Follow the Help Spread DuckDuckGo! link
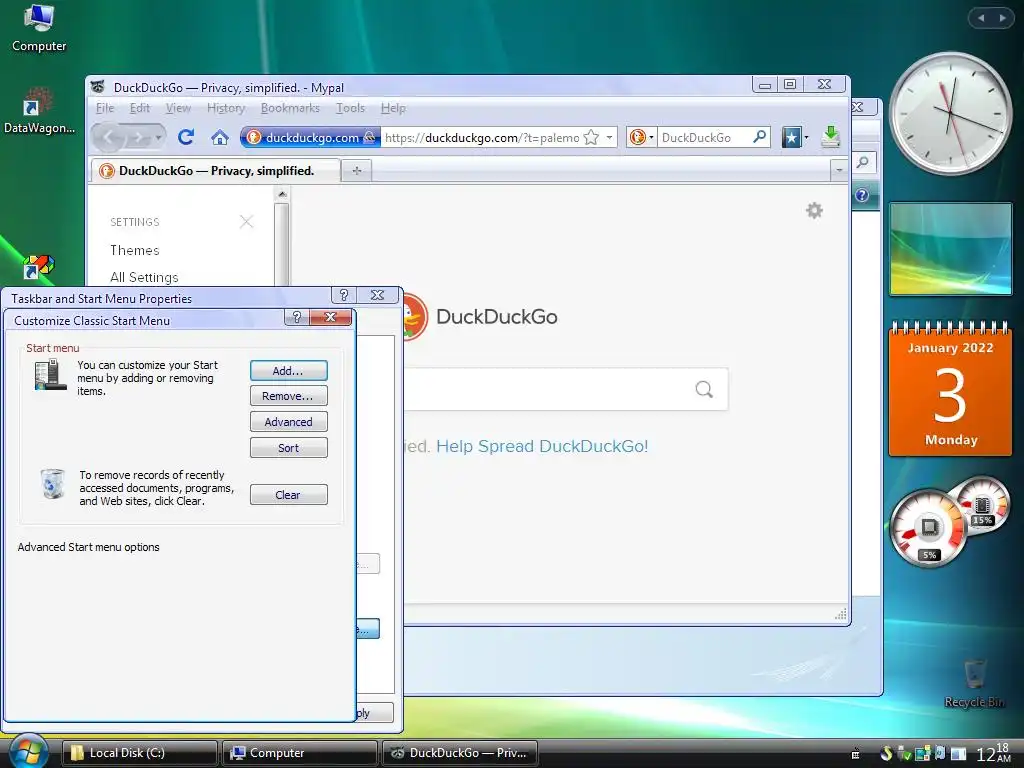1024x768 pixels. (x=542, y=446)
